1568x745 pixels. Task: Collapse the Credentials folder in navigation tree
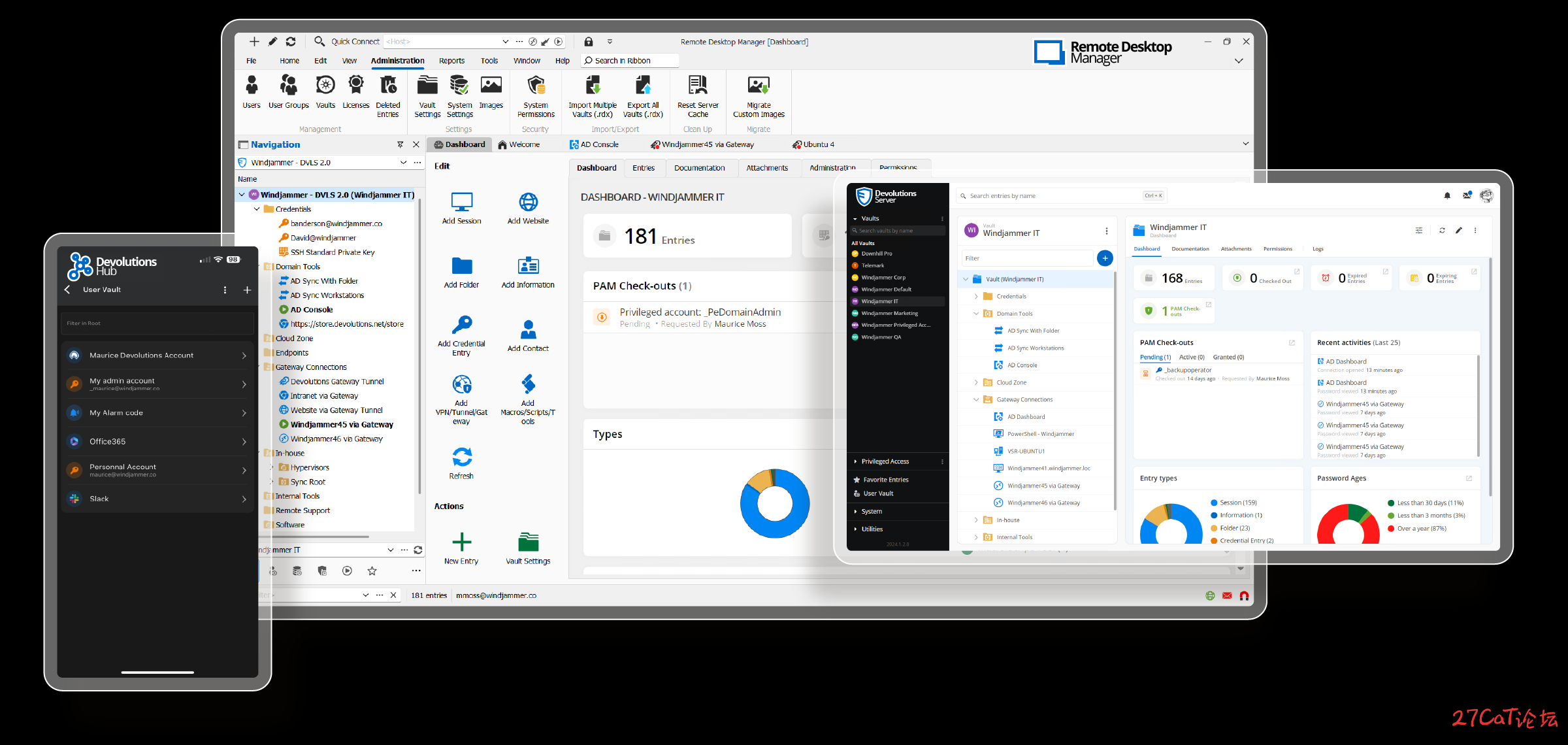tap(257, 209)
